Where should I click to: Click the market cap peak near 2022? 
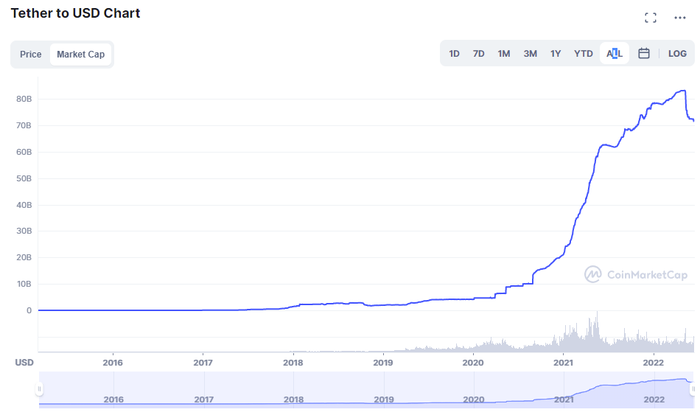pos(683,91)
